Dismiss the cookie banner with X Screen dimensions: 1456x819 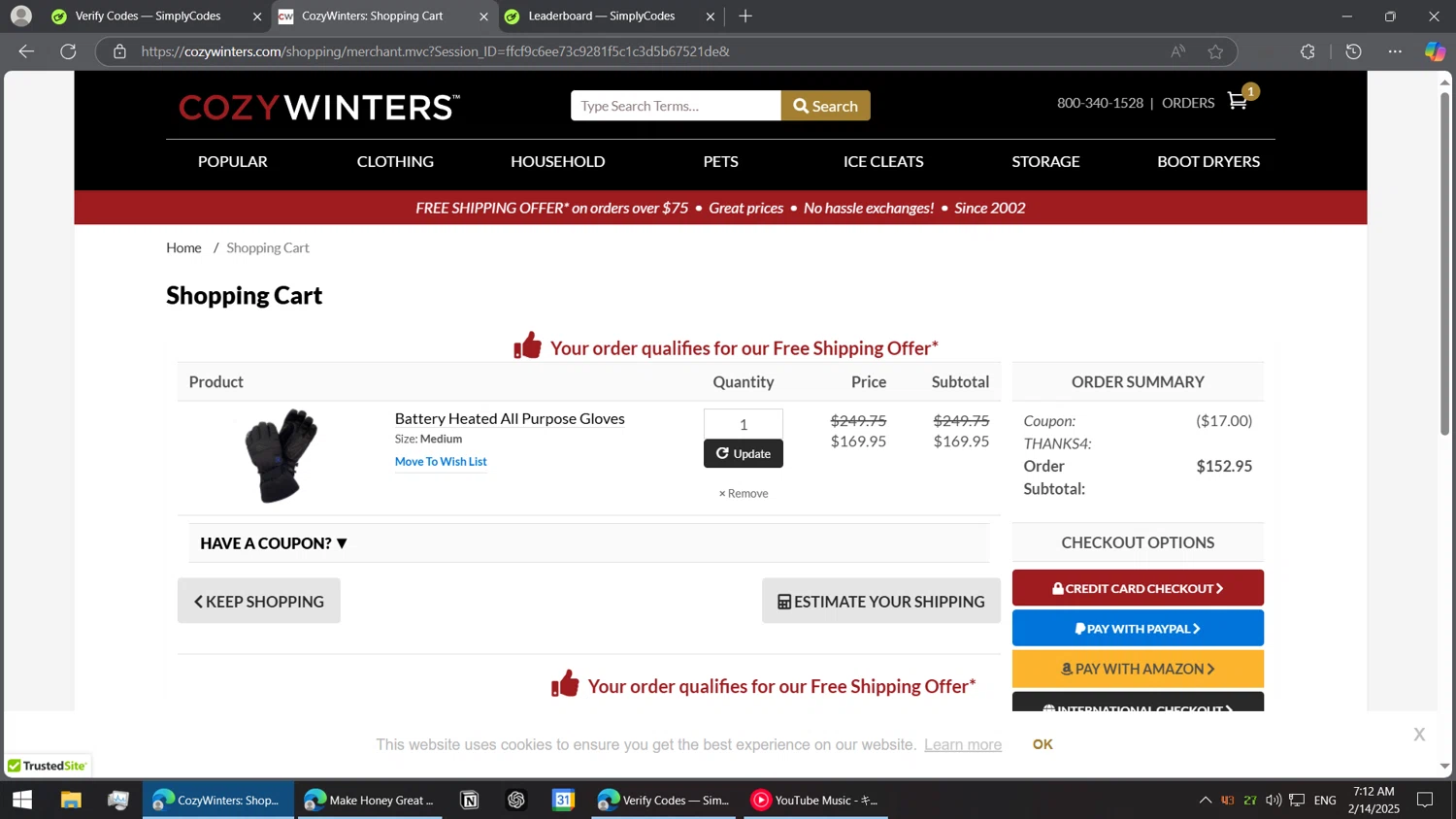point(1419,735)
